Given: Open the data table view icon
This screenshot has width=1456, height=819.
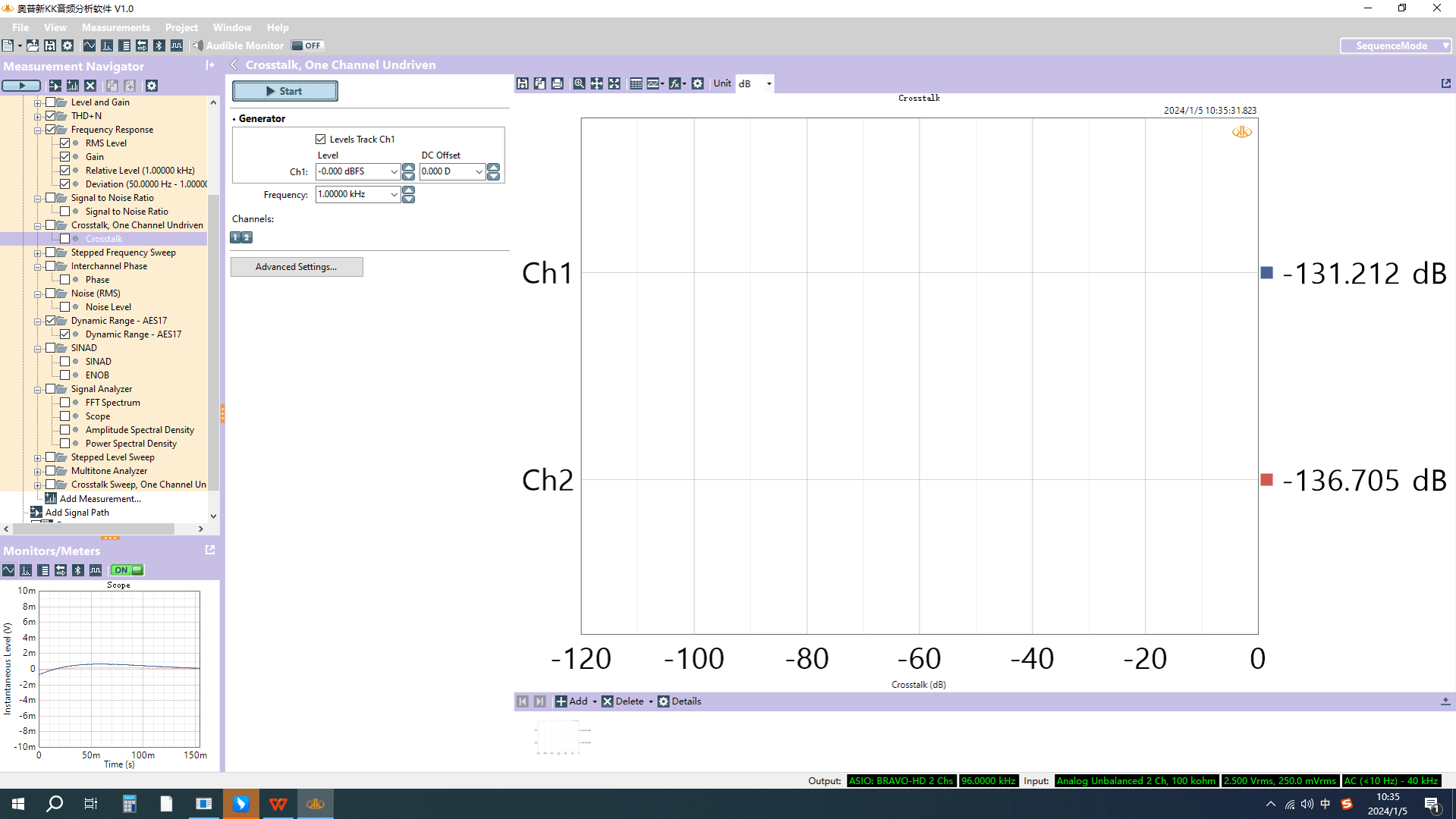Looking at the screenshot, I should coord(636,83).
